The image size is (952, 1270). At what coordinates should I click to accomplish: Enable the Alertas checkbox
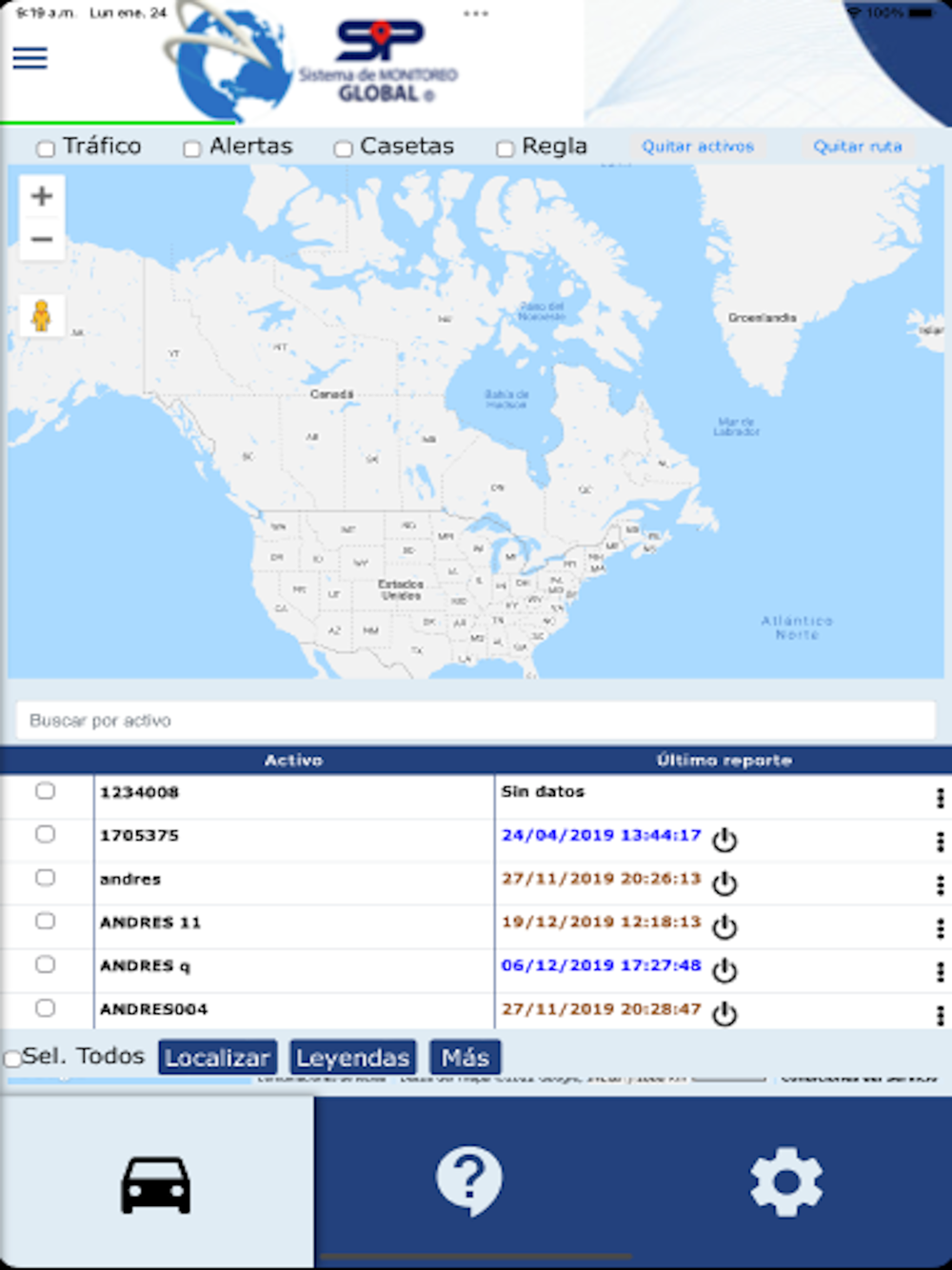(x=191, y=149)
